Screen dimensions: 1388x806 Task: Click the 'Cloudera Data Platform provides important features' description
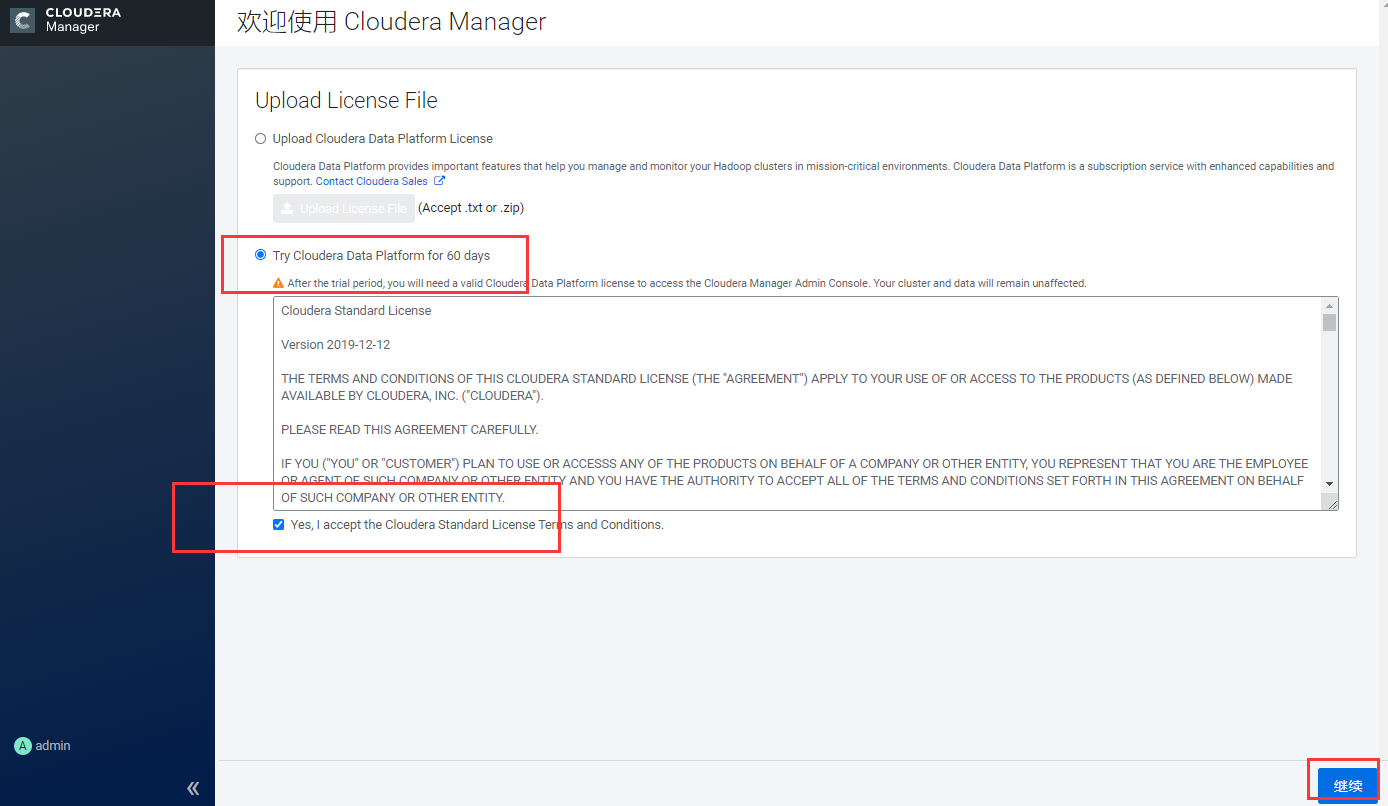coord(804,174)
